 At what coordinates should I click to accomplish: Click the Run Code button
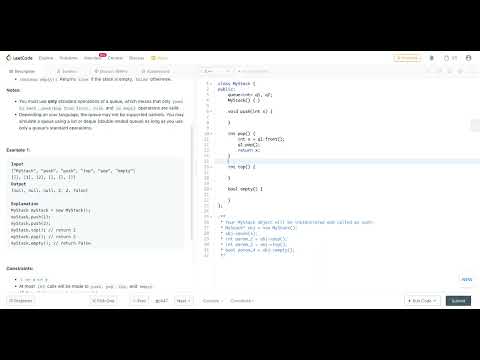pyautogui.click(x=422, y=301)
